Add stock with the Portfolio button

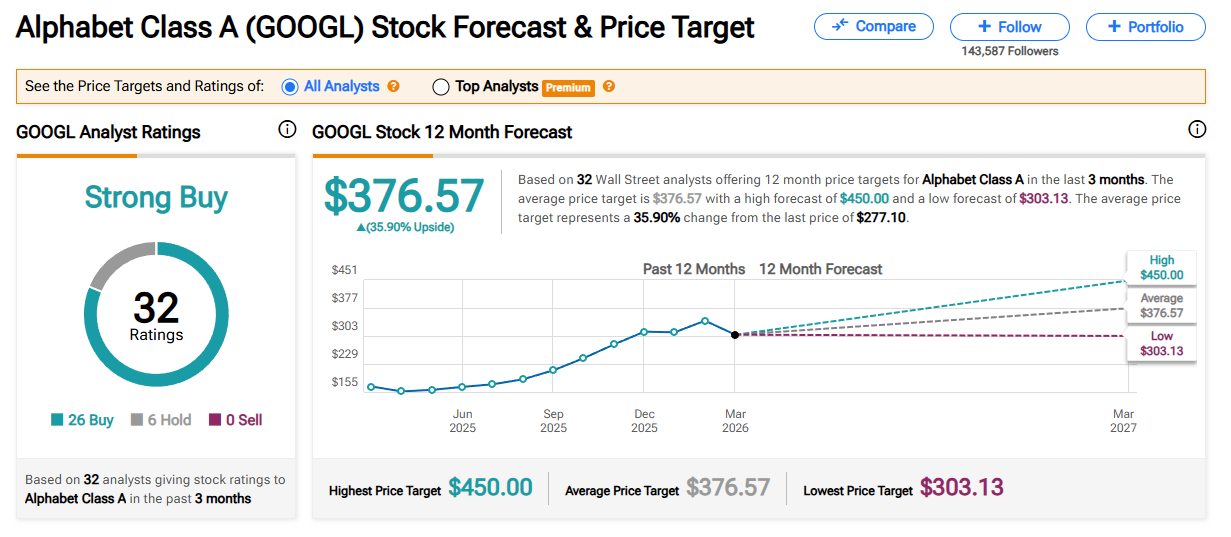(1147, 27)
